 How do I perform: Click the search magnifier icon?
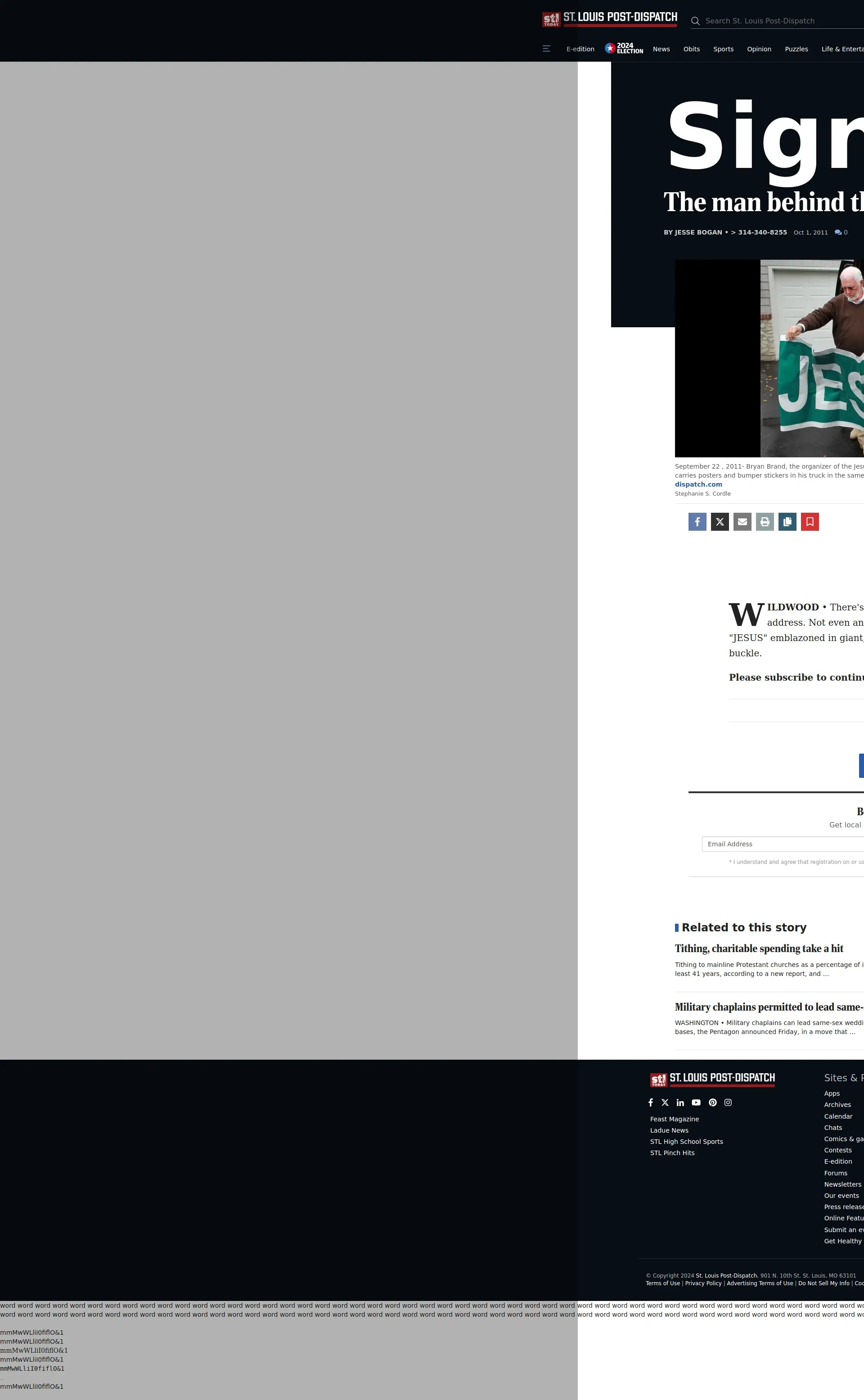(695, 21)
